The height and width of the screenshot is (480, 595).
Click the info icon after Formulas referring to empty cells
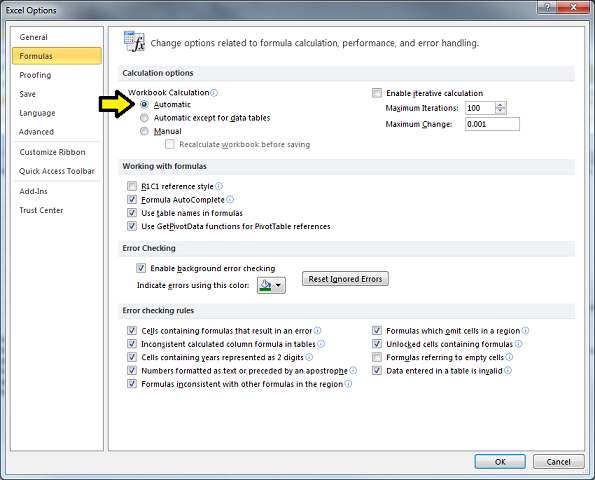coord(509,357)
